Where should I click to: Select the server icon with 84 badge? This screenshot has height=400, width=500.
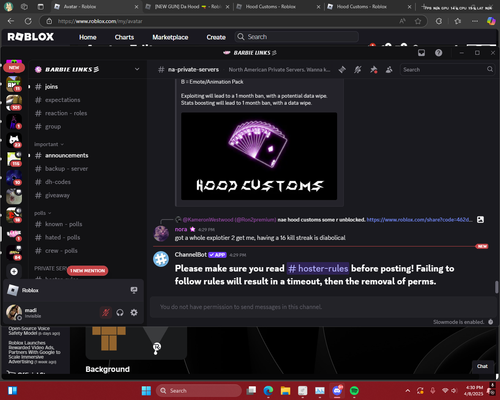(14, 253)
